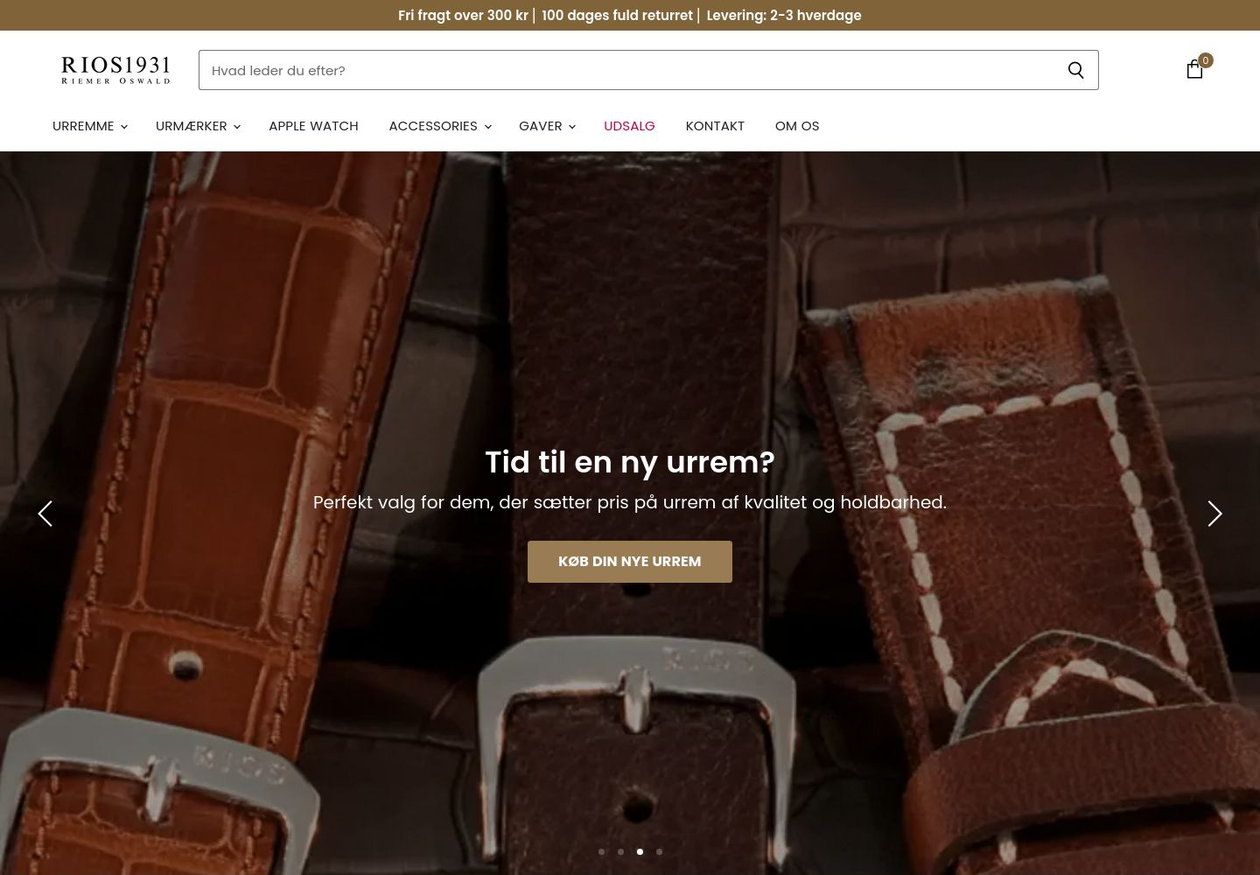Select the first carousel dot
Screen dimensions: 1260x875
[x=601, y=852]
